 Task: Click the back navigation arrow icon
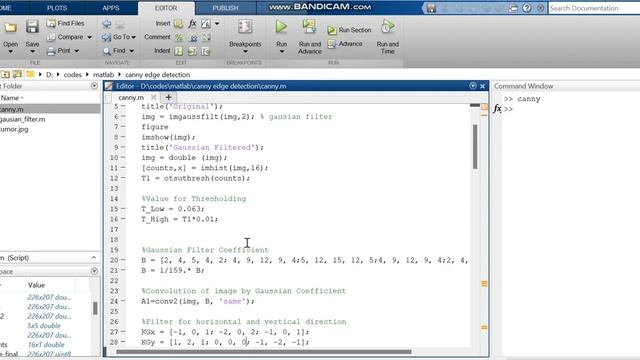[x=107, y=24]
